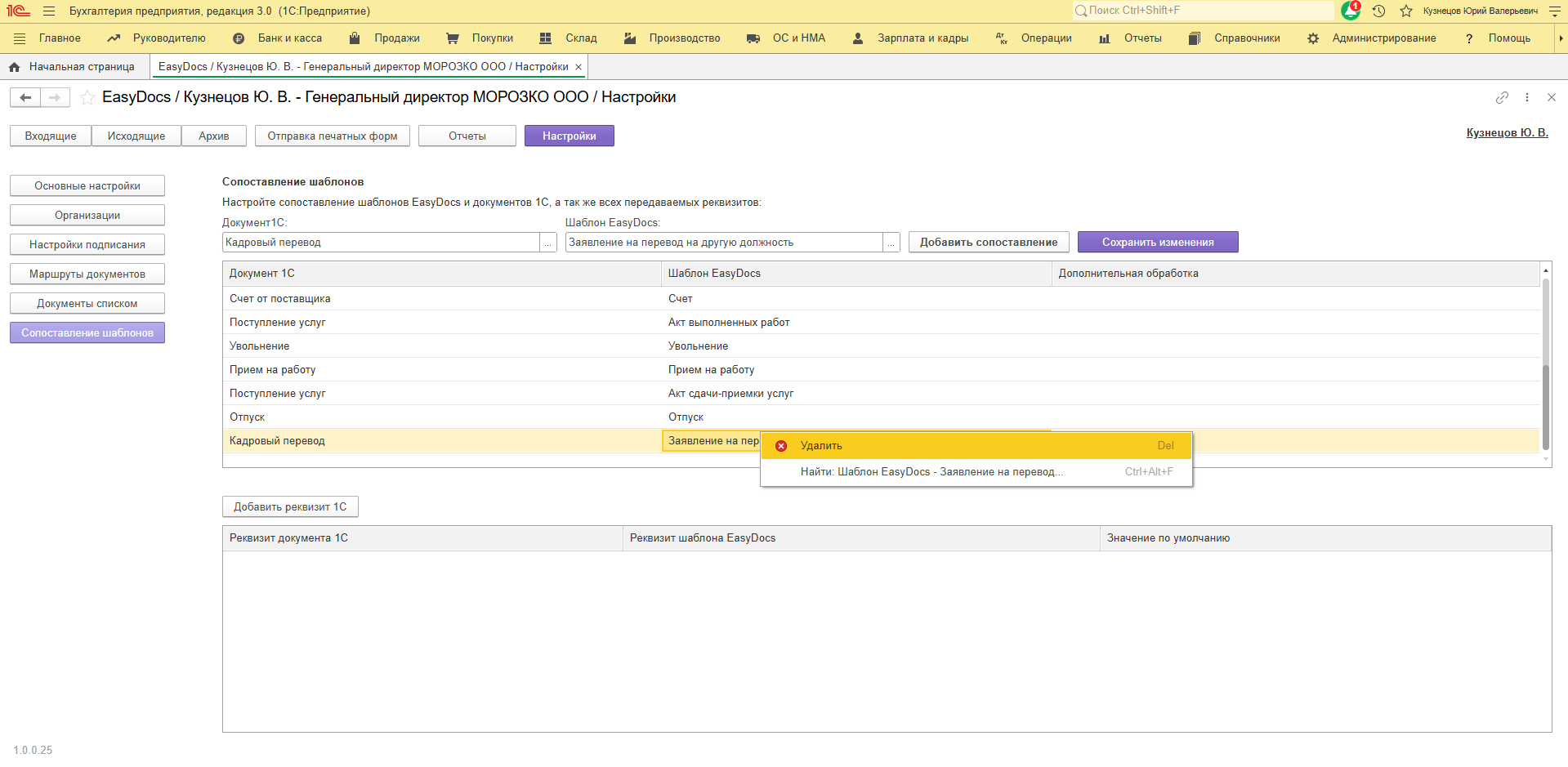Viewport: 1568px width, 767px height.
Task: Open Документ1С selection ellipsis button
Action: coord(548,243)
